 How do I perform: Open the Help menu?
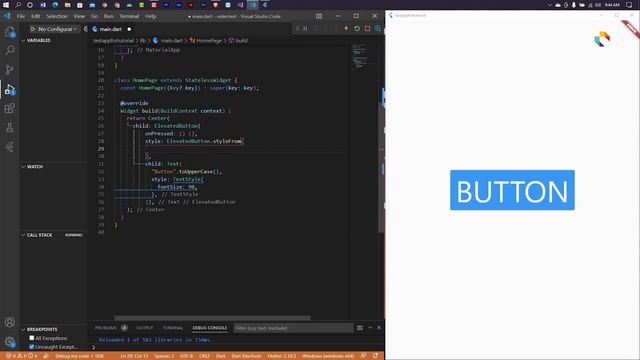(x=151, y=16)
